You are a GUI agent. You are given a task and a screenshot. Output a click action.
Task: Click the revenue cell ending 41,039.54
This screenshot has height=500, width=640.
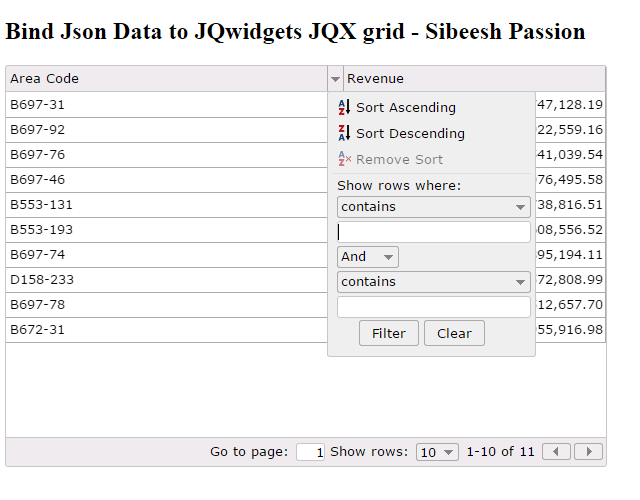pos(570,155)
